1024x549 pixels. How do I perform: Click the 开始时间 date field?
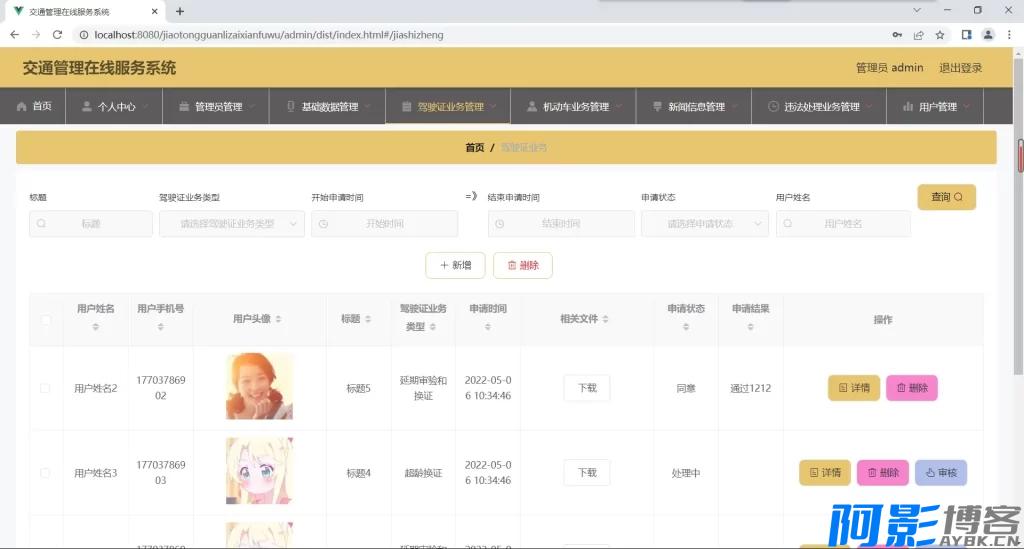[385, 223]
